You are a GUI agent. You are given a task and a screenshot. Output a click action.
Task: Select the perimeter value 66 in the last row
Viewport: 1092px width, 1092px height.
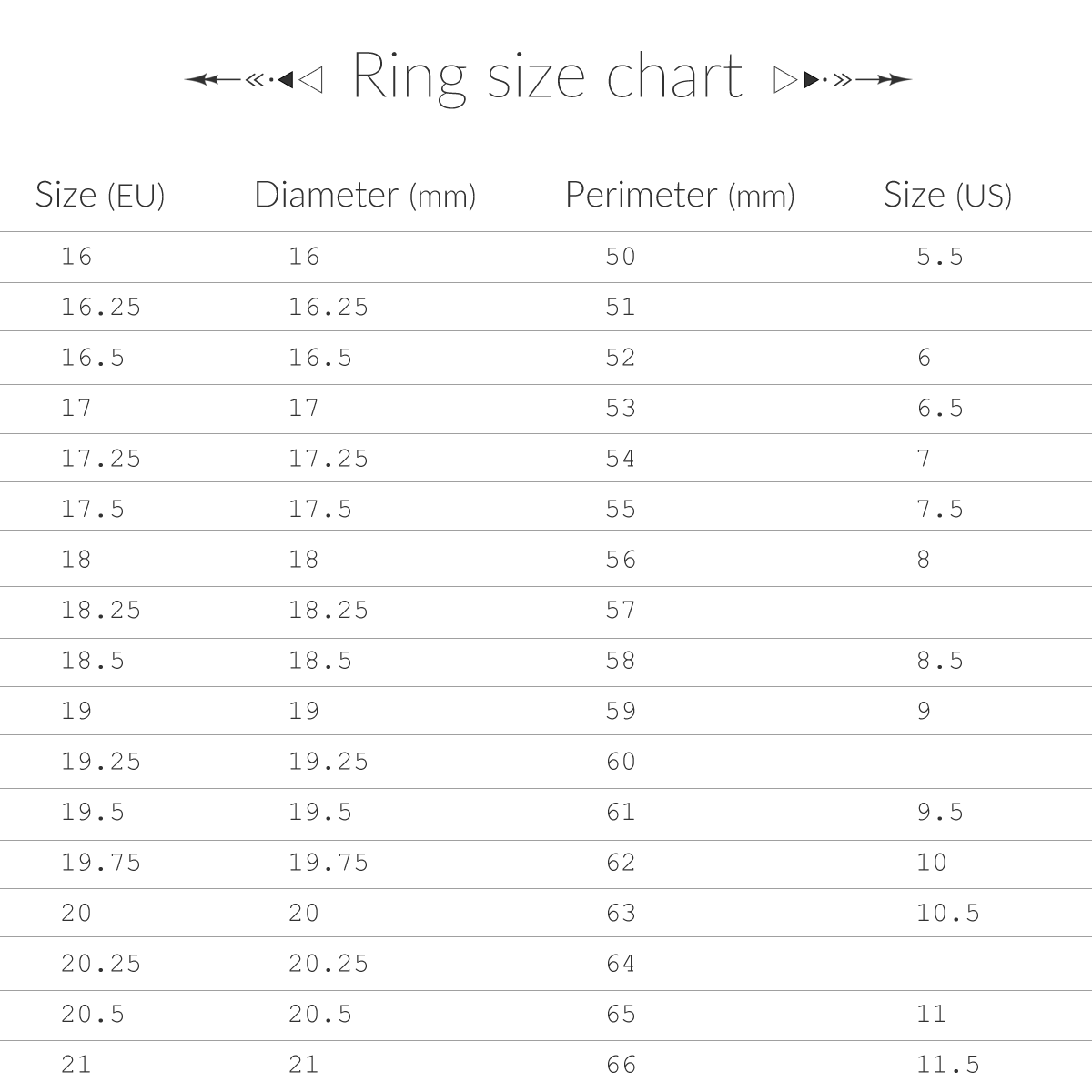click(621, 1064)
